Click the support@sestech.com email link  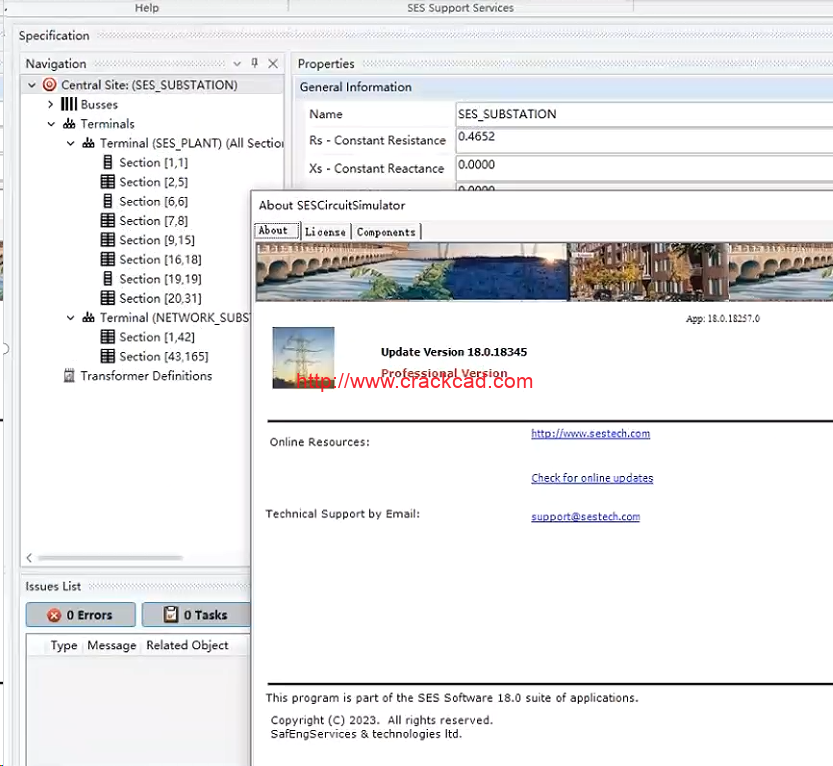[x=585, y=516]
